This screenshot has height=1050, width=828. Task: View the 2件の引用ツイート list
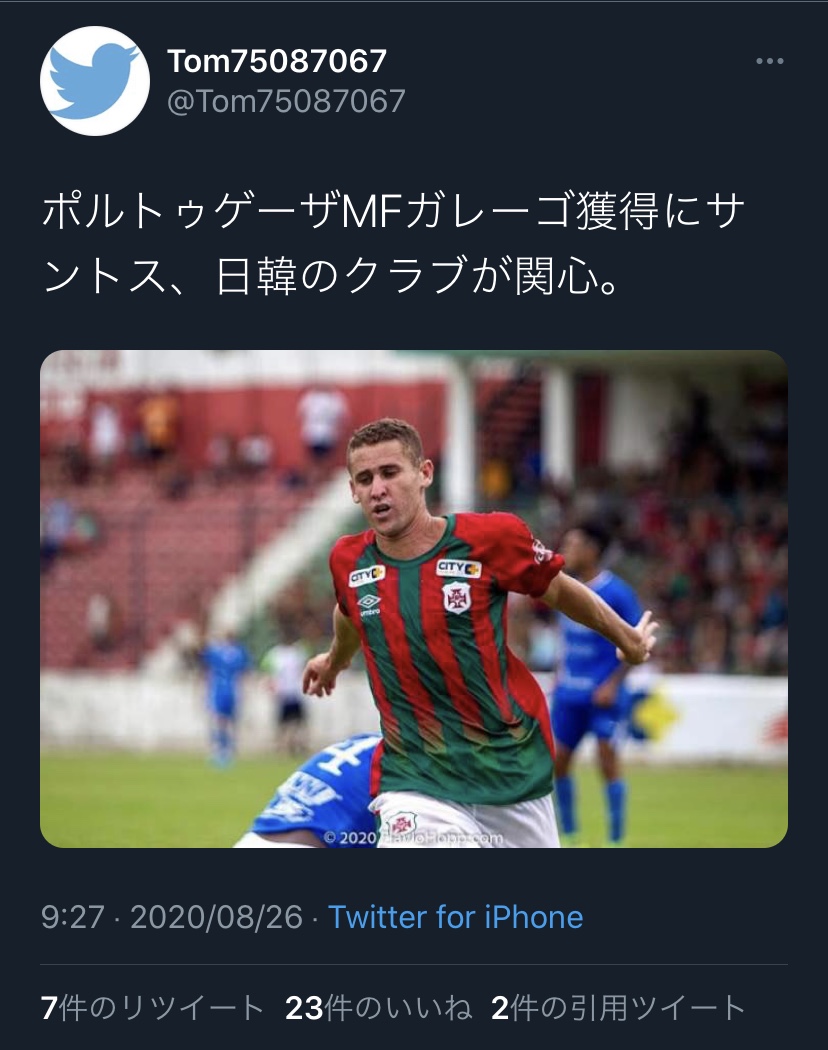pyautogui.click(x=618, y=1007)
